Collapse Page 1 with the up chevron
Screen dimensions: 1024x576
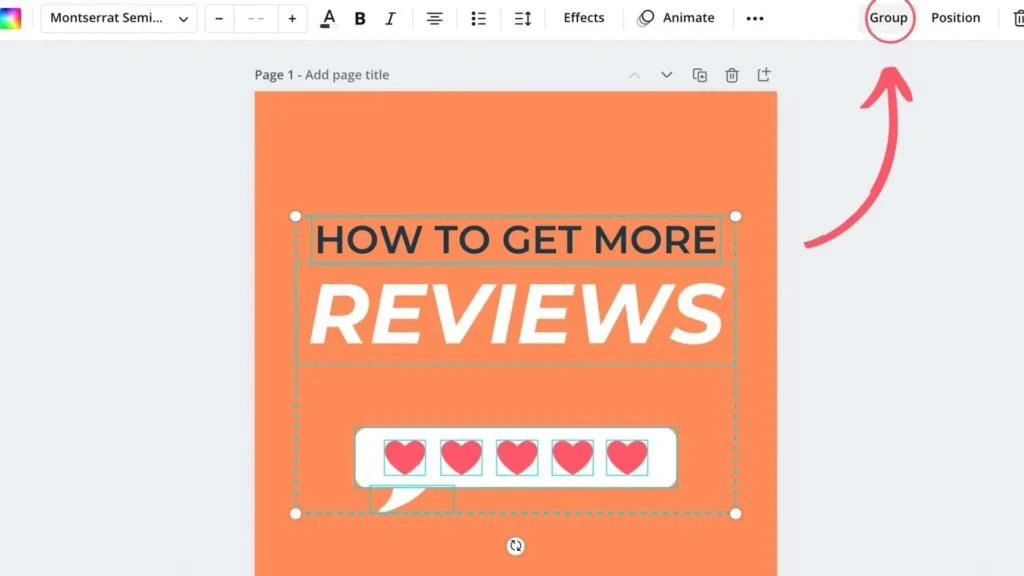click(x=634, y=74)
